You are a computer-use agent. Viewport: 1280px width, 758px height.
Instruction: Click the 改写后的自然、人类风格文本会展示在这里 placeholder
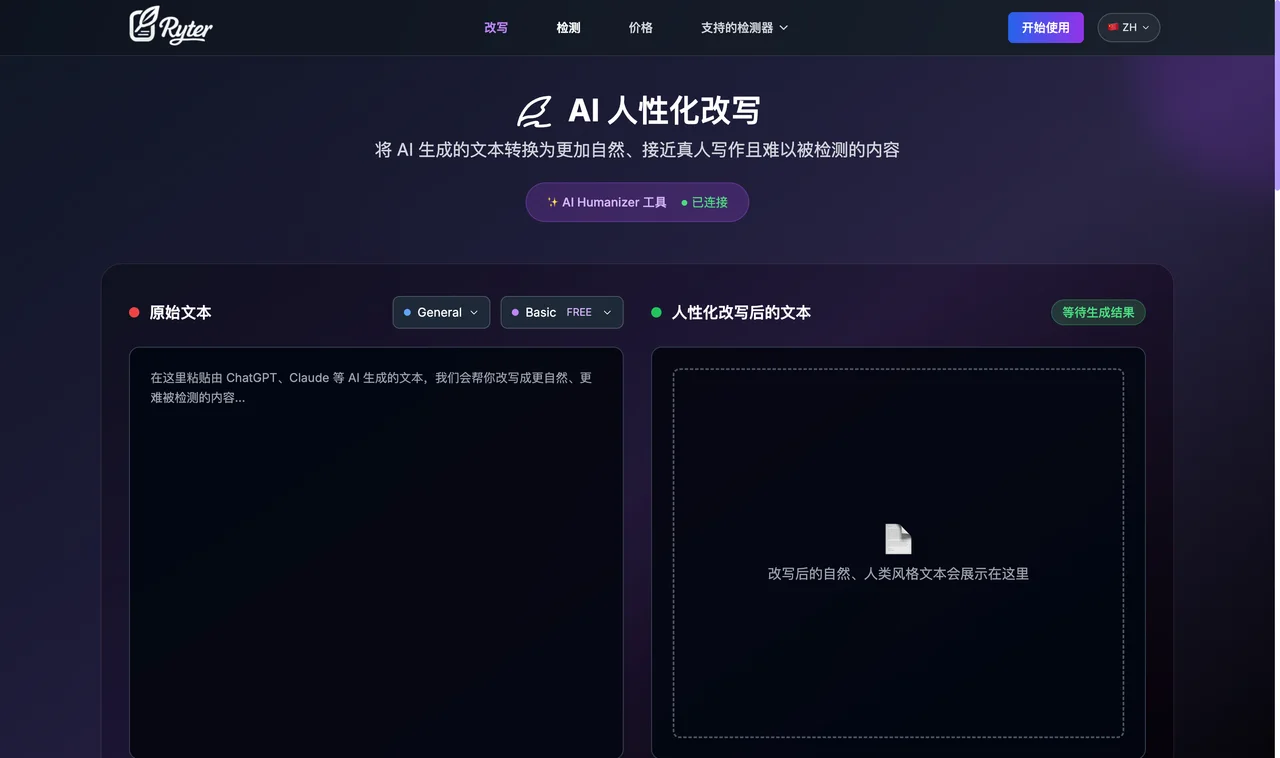[x=898, y=574]
